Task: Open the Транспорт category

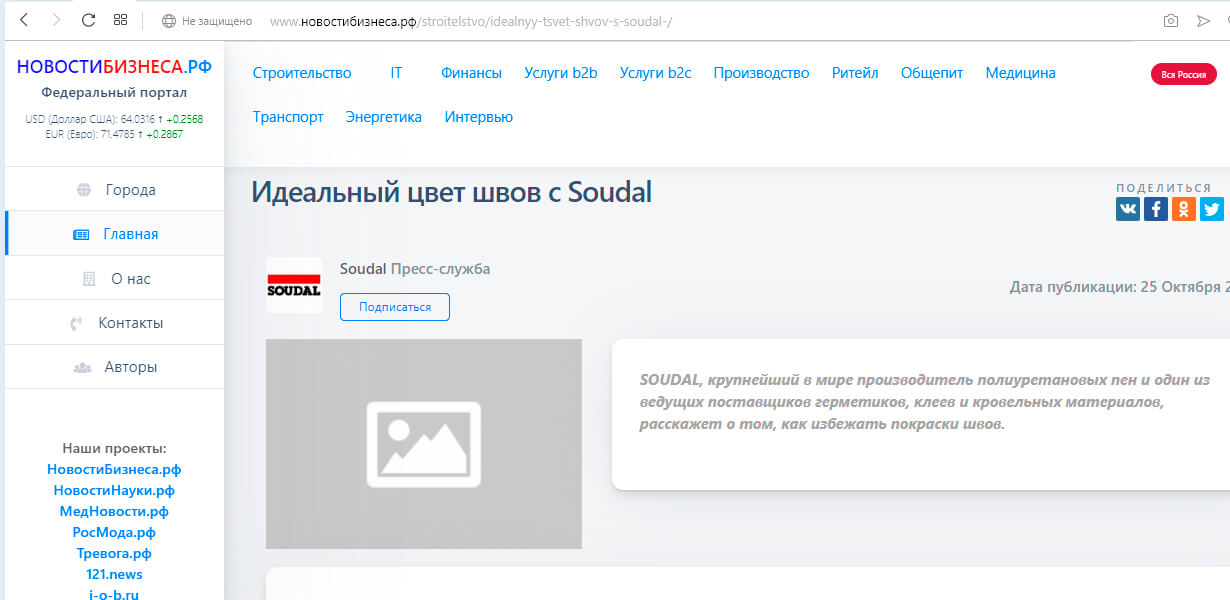Action: 288,117
